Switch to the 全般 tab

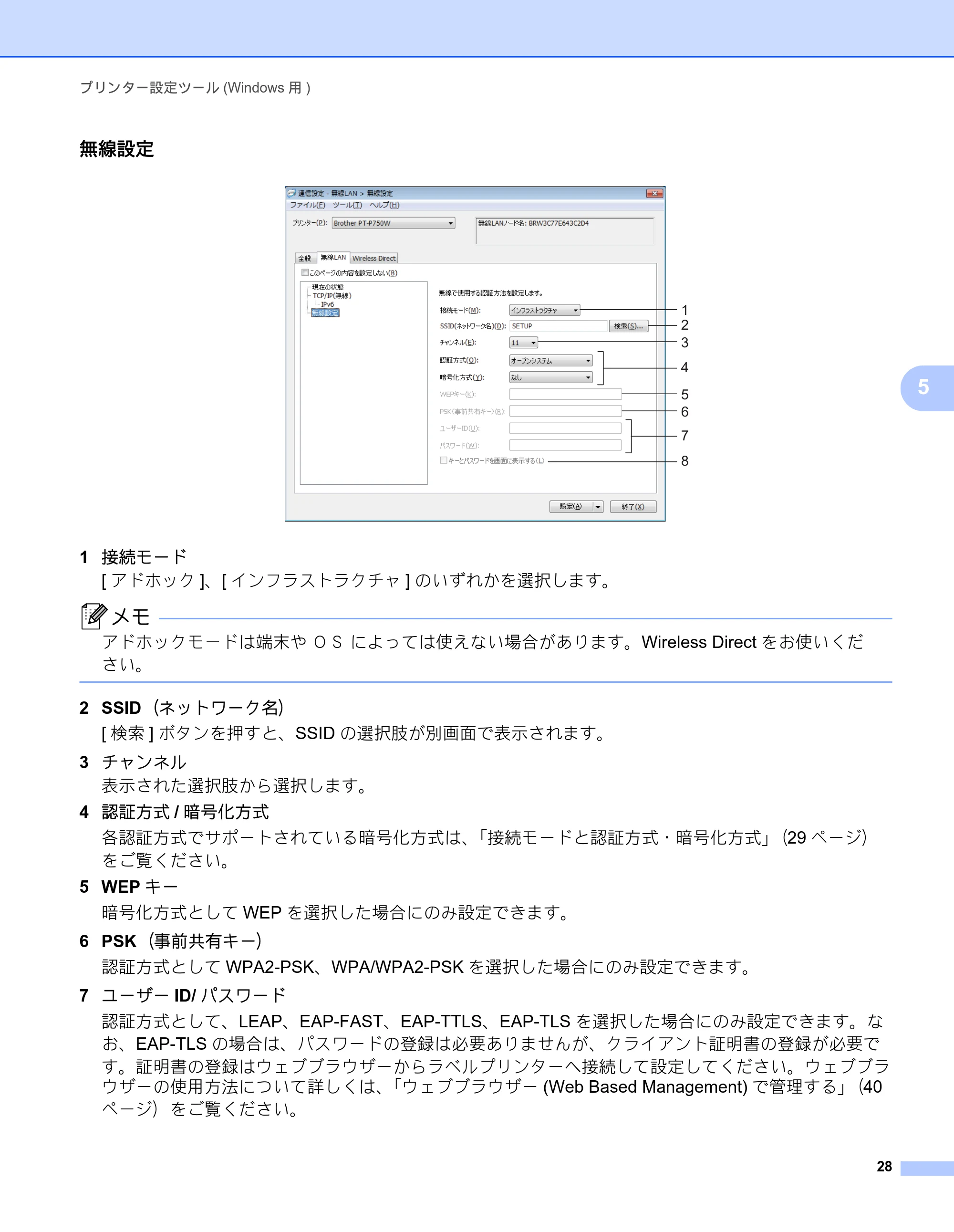[305, 258]
